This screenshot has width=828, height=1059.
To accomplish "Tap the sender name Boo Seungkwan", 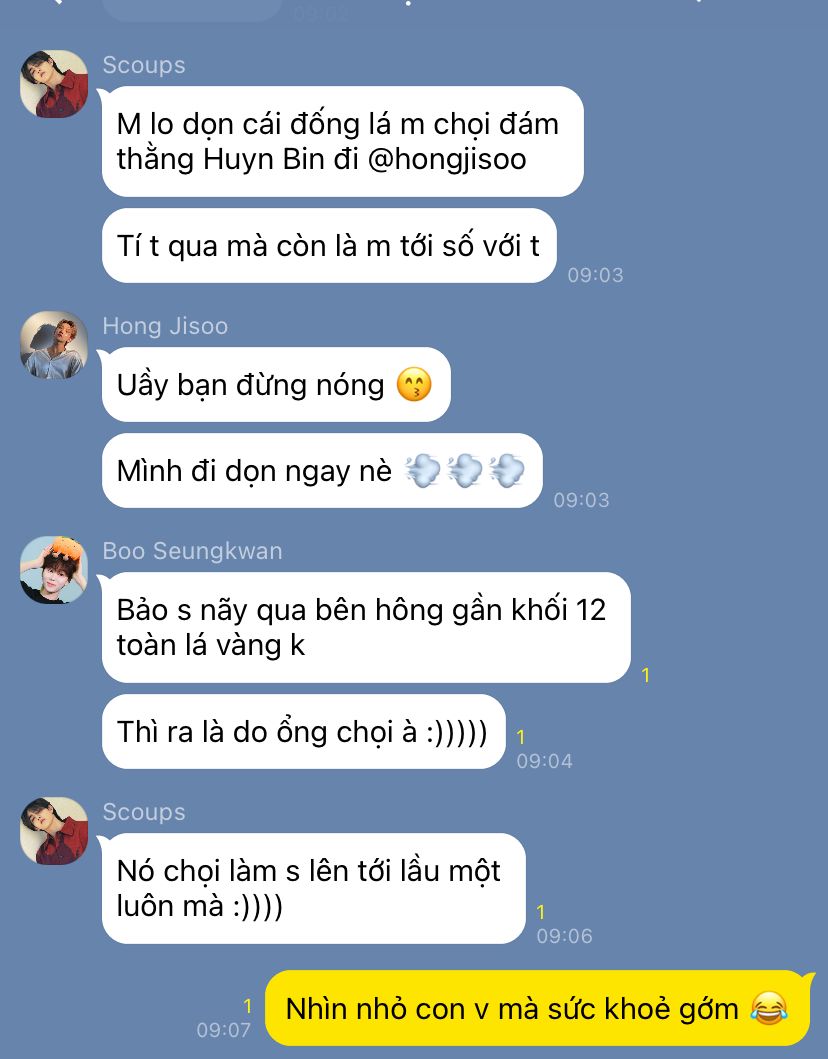I will pyautogui.click(x=192, y=551).
